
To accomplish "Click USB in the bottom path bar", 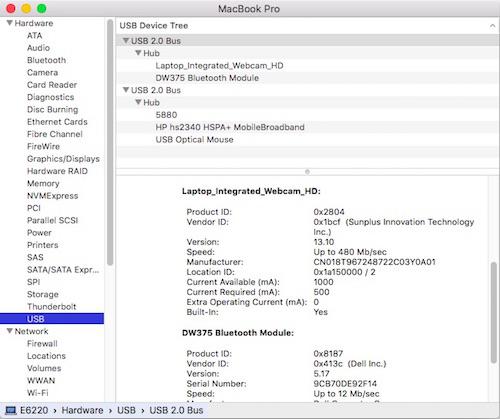I will point(126,410).
